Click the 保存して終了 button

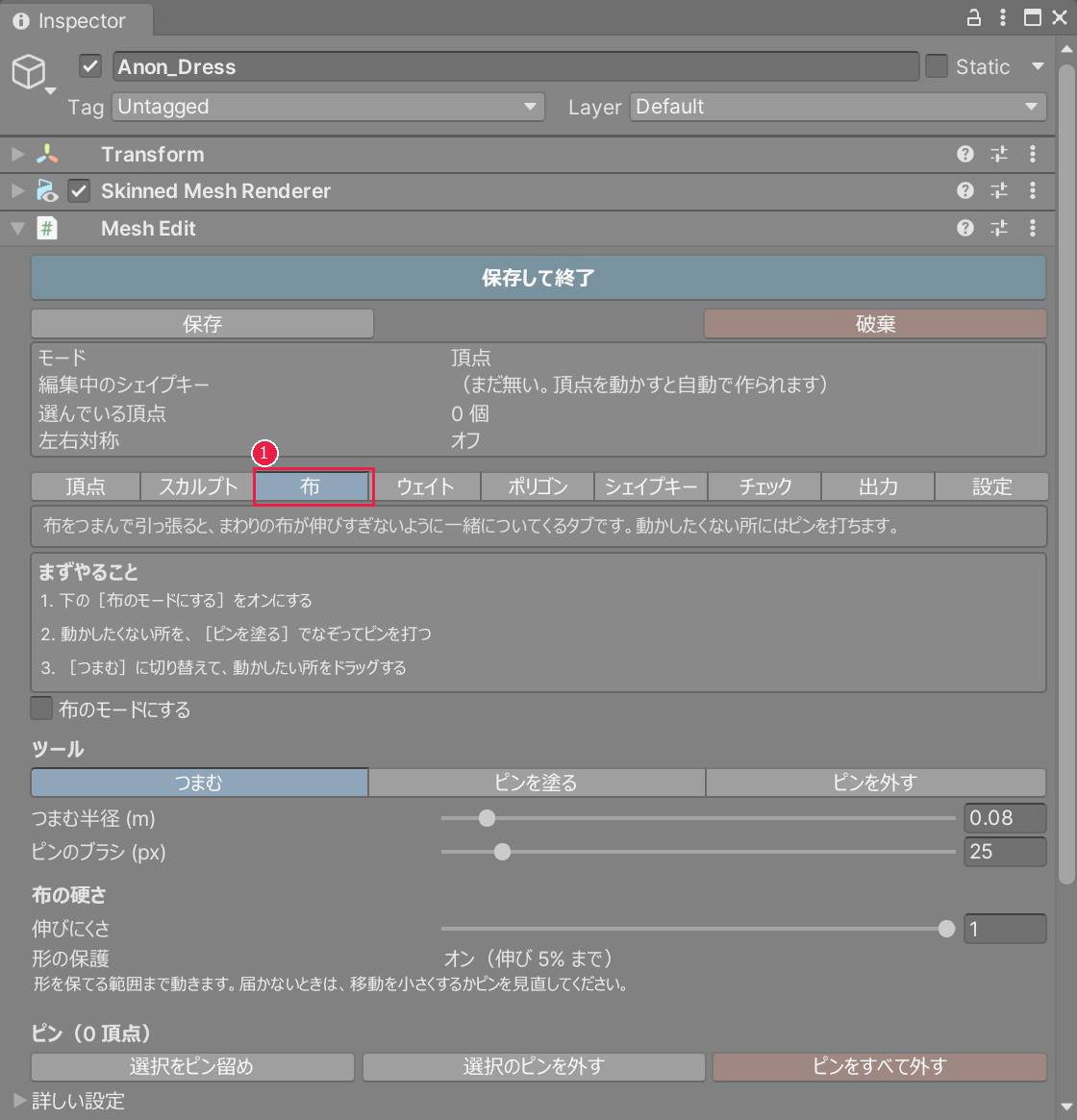coord(538,278)
